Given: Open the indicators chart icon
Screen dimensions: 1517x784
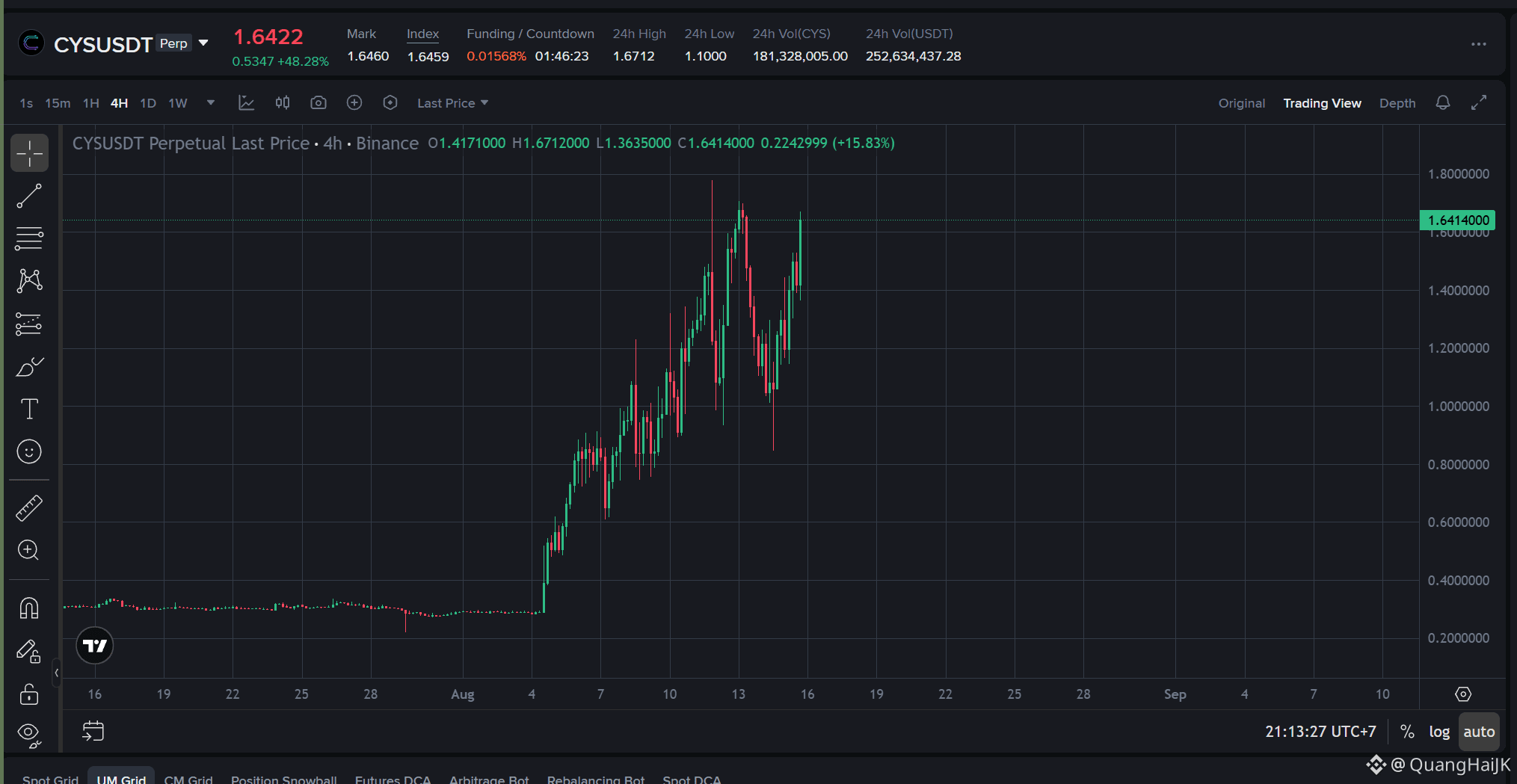Looking at the screenshot, I should pos(246,103).
